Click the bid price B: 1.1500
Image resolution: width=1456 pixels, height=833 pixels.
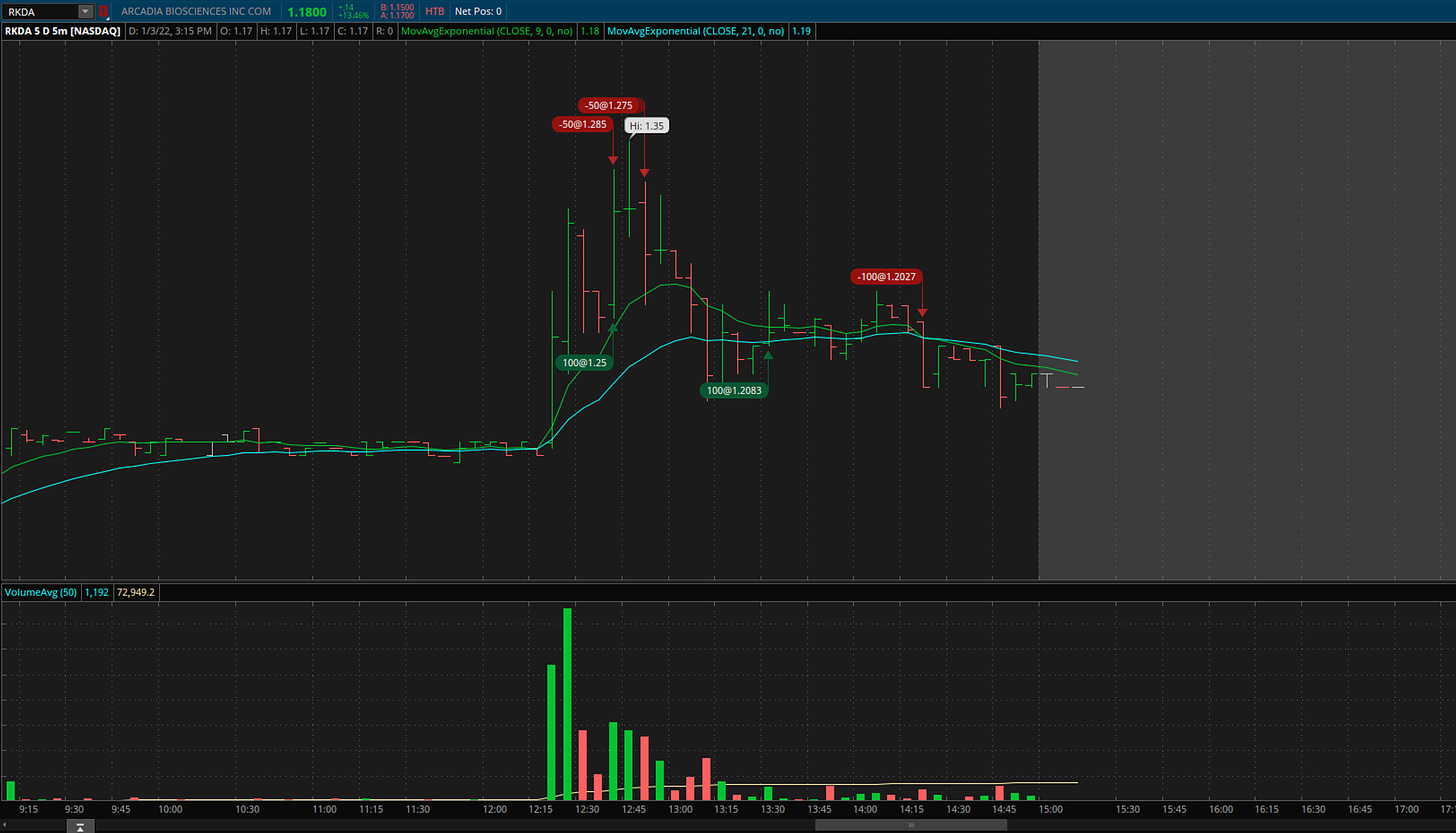tap(397, 7)
